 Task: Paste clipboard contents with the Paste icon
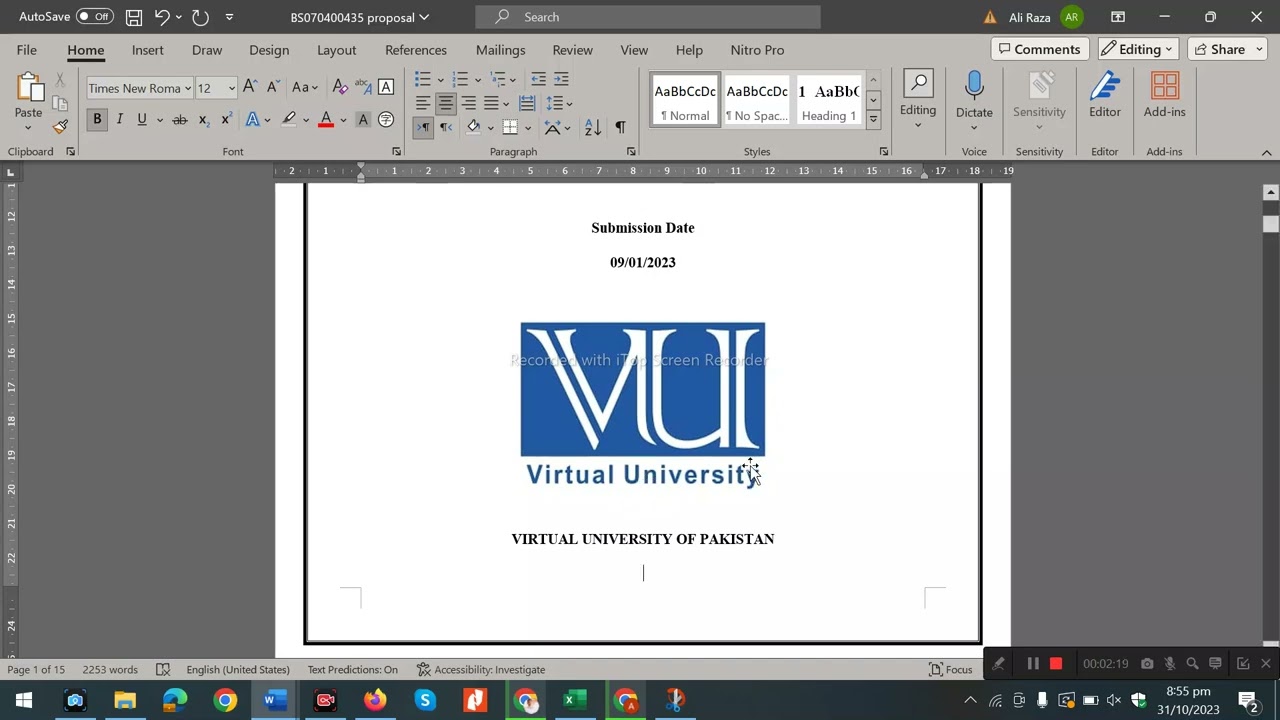click(x=28, y=88)
